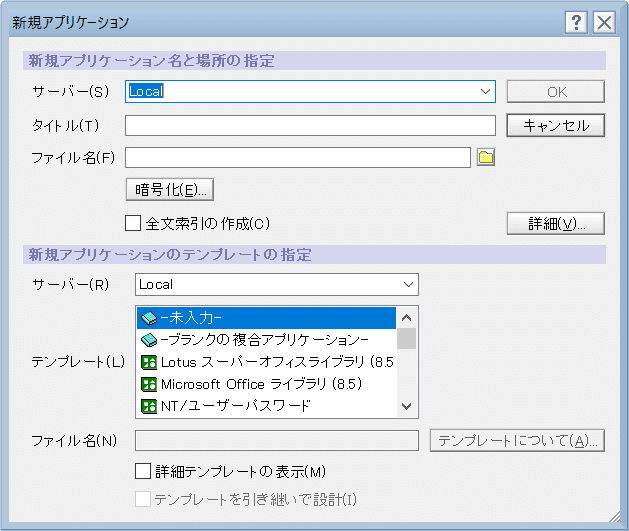The height and width of the screenshot is (531, 629).
Task: Select NT/ユーザーパスワード template
Action: (x=266, y=406)
